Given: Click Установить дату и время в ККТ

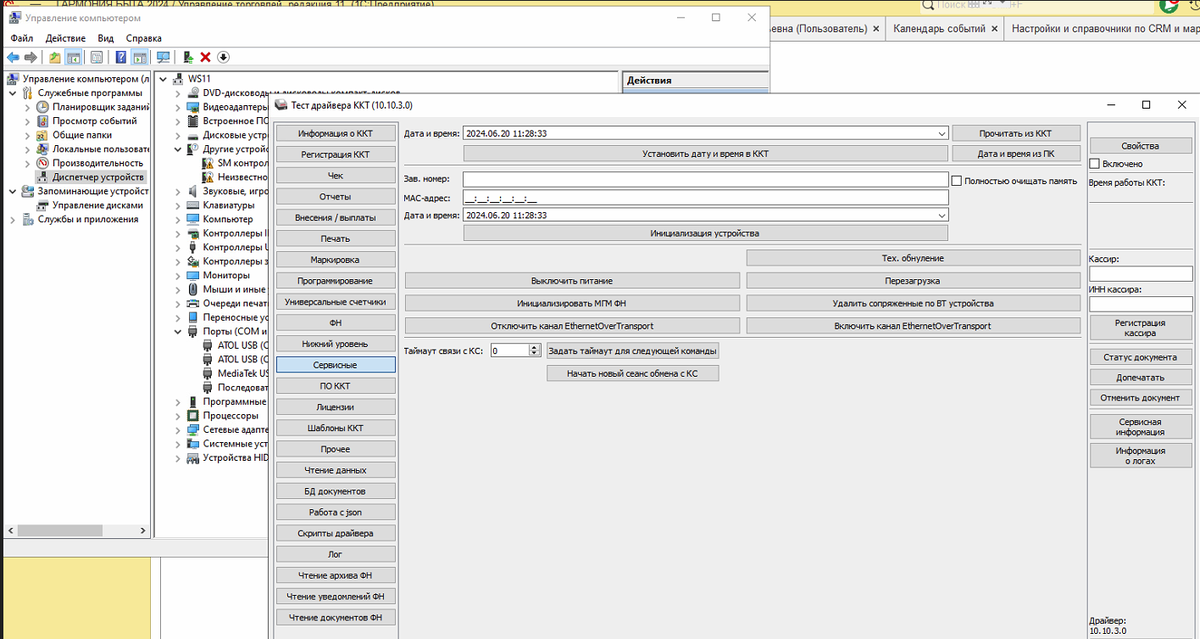Looking at the screenshot, I should point(705,154).
